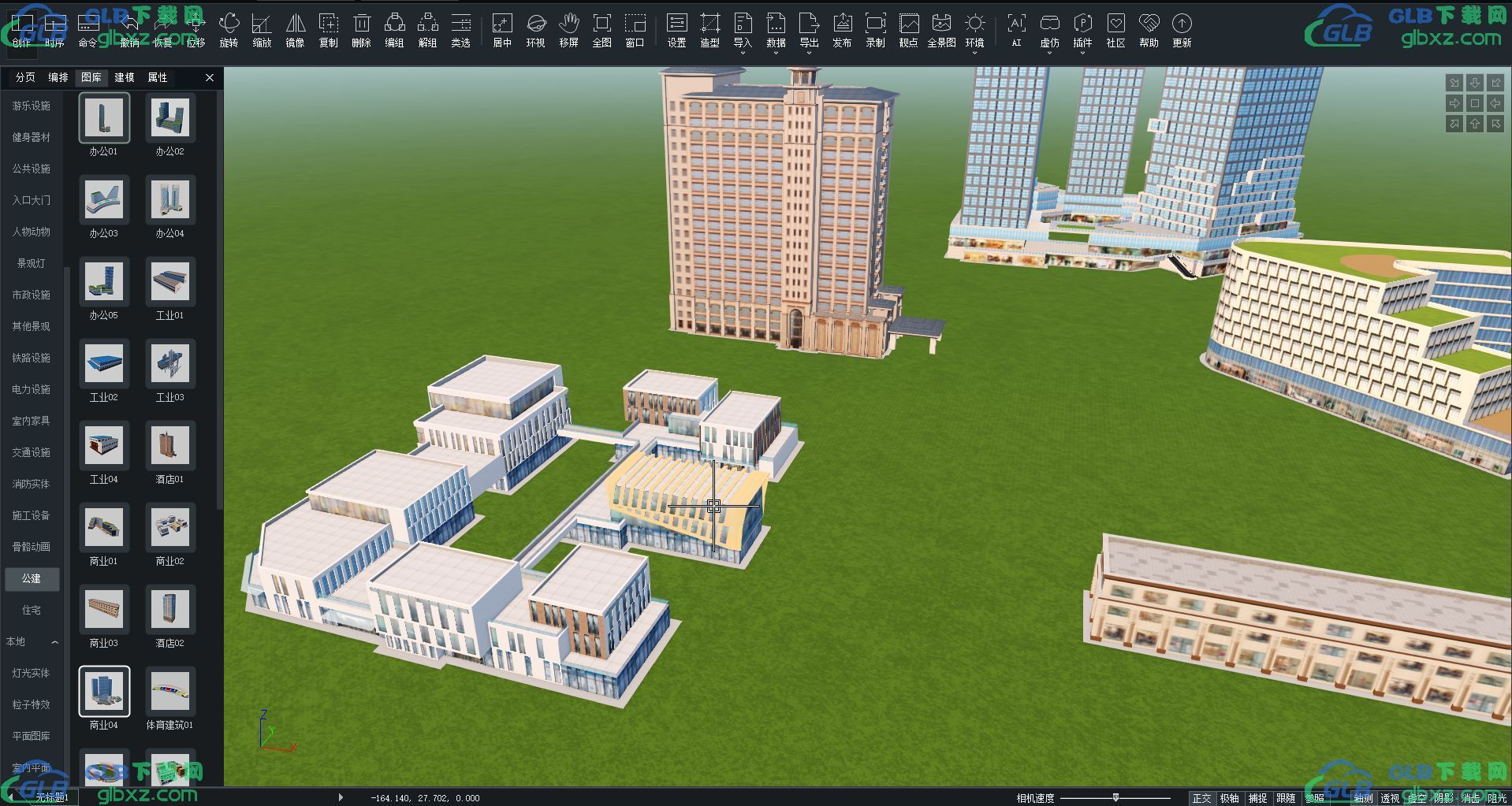
Task: Toggle 正交 ortho mode in status bar
Action: point(1201,798)
